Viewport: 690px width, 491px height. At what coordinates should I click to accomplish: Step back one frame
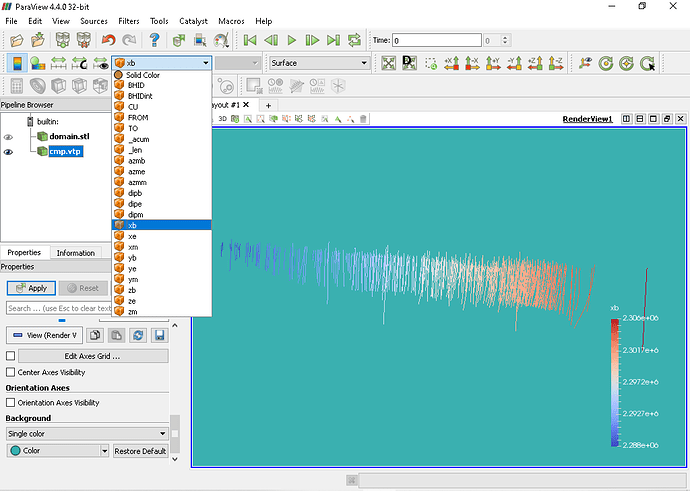271,40
